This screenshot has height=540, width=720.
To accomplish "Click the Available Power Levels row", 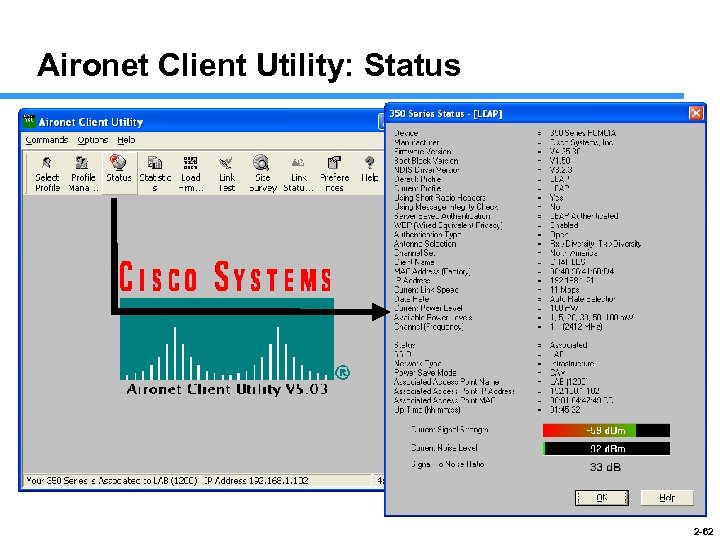I will pos(514,317).
